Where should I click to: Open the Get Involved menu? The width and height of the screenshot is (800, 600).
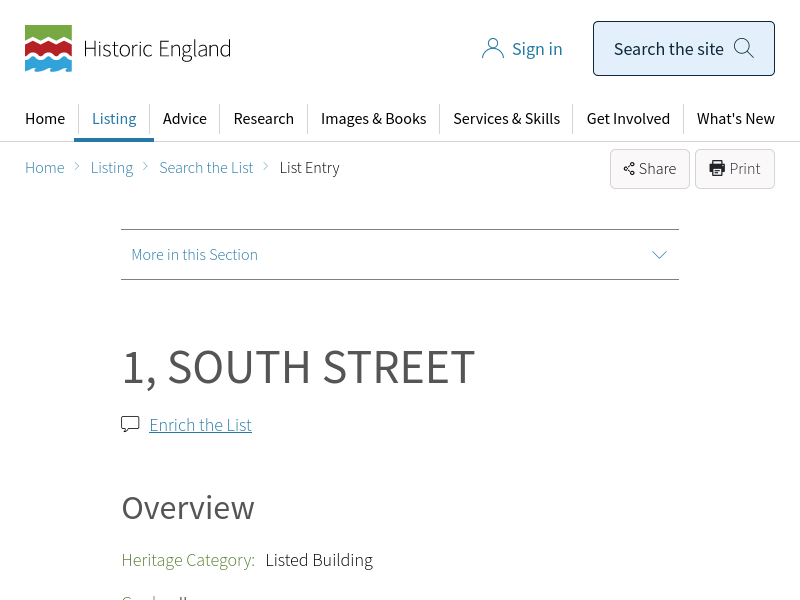coord(628,119)
